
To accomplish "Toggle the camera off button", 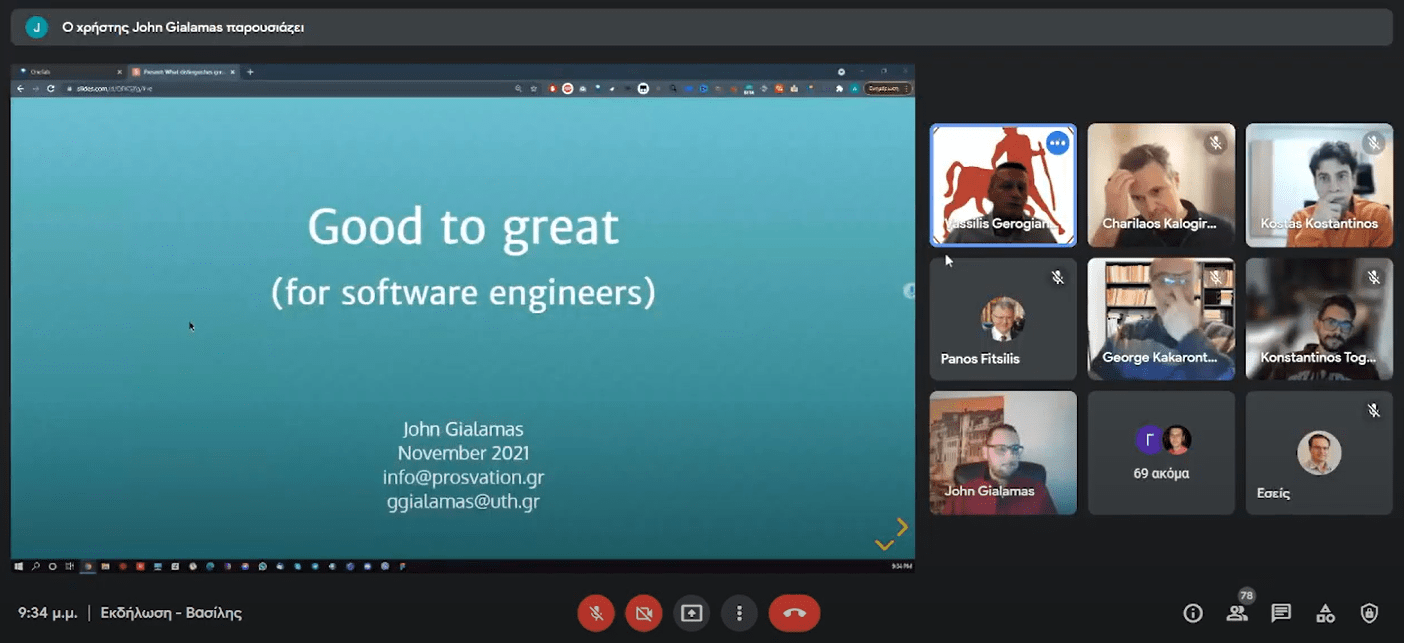I will tap(644, 613).
